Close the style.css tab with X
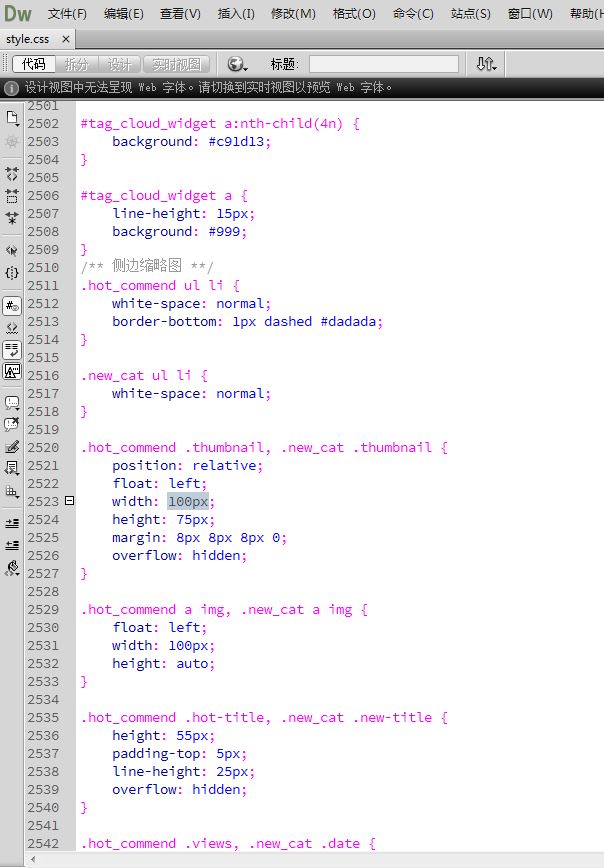 (x=65, y=39)
